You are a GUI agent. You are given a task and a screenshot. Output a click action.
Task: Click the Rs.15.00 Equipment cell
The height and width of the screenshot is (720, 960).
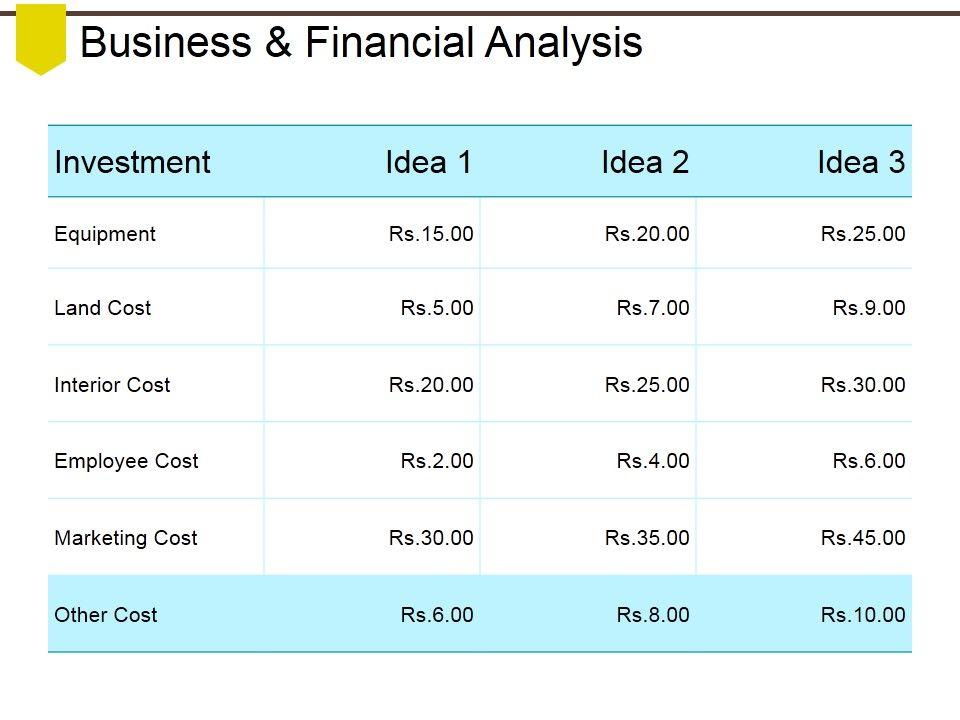[431, 234]
